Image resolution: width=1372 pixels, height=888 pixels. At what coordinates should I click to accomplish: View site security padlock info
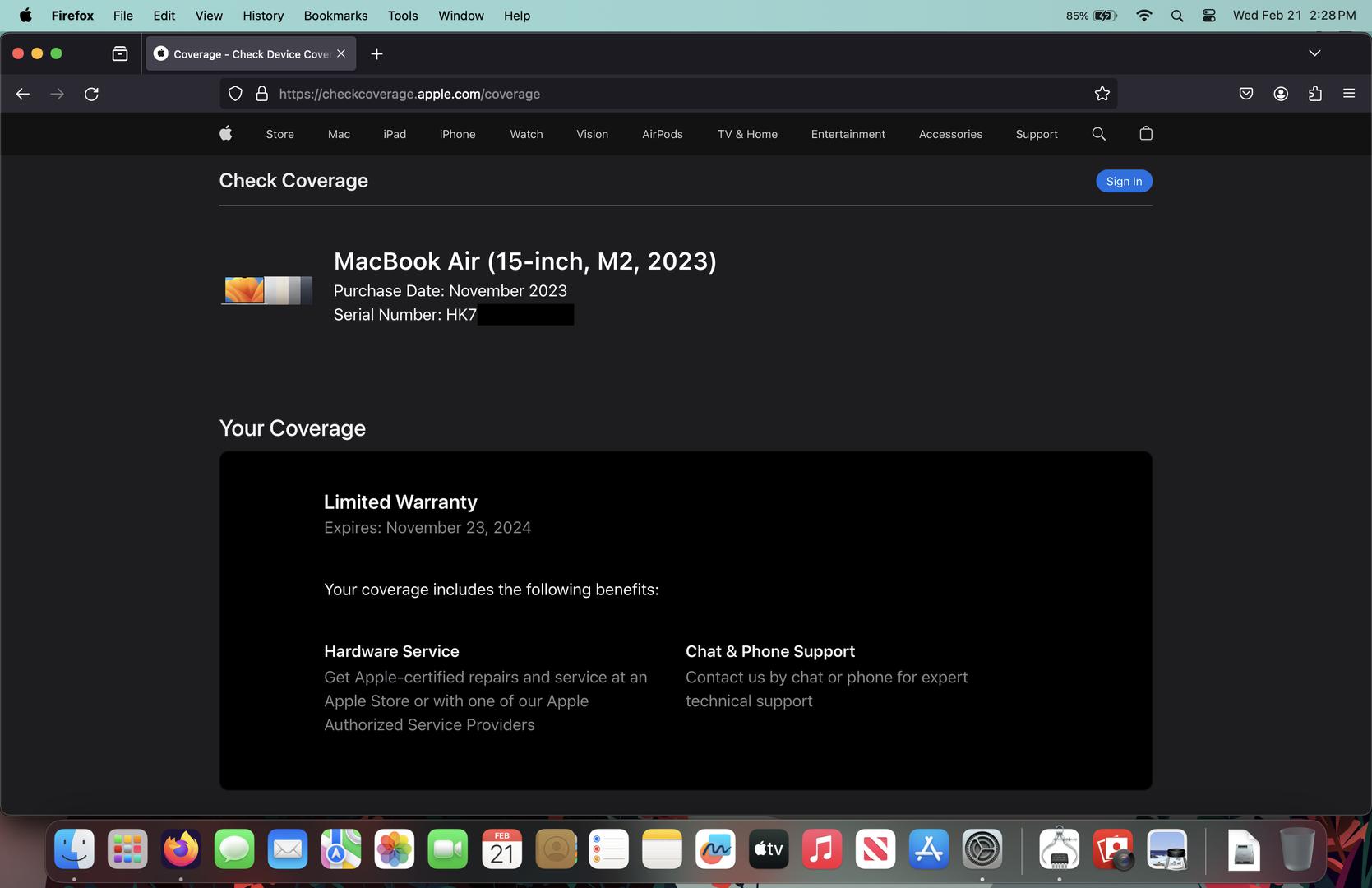tap(262, 94)
